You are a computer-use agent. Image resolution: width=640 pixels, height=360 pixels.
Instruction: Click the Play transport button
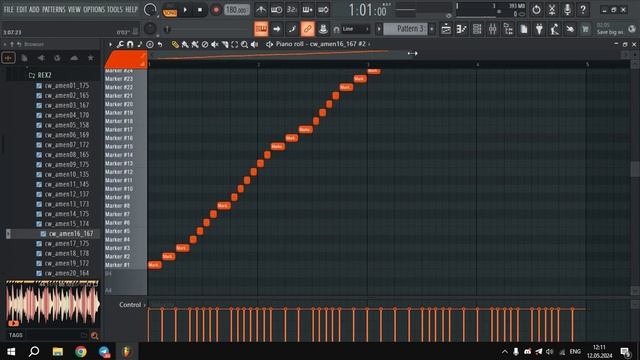pyautogui.click(x=185, y=9)
